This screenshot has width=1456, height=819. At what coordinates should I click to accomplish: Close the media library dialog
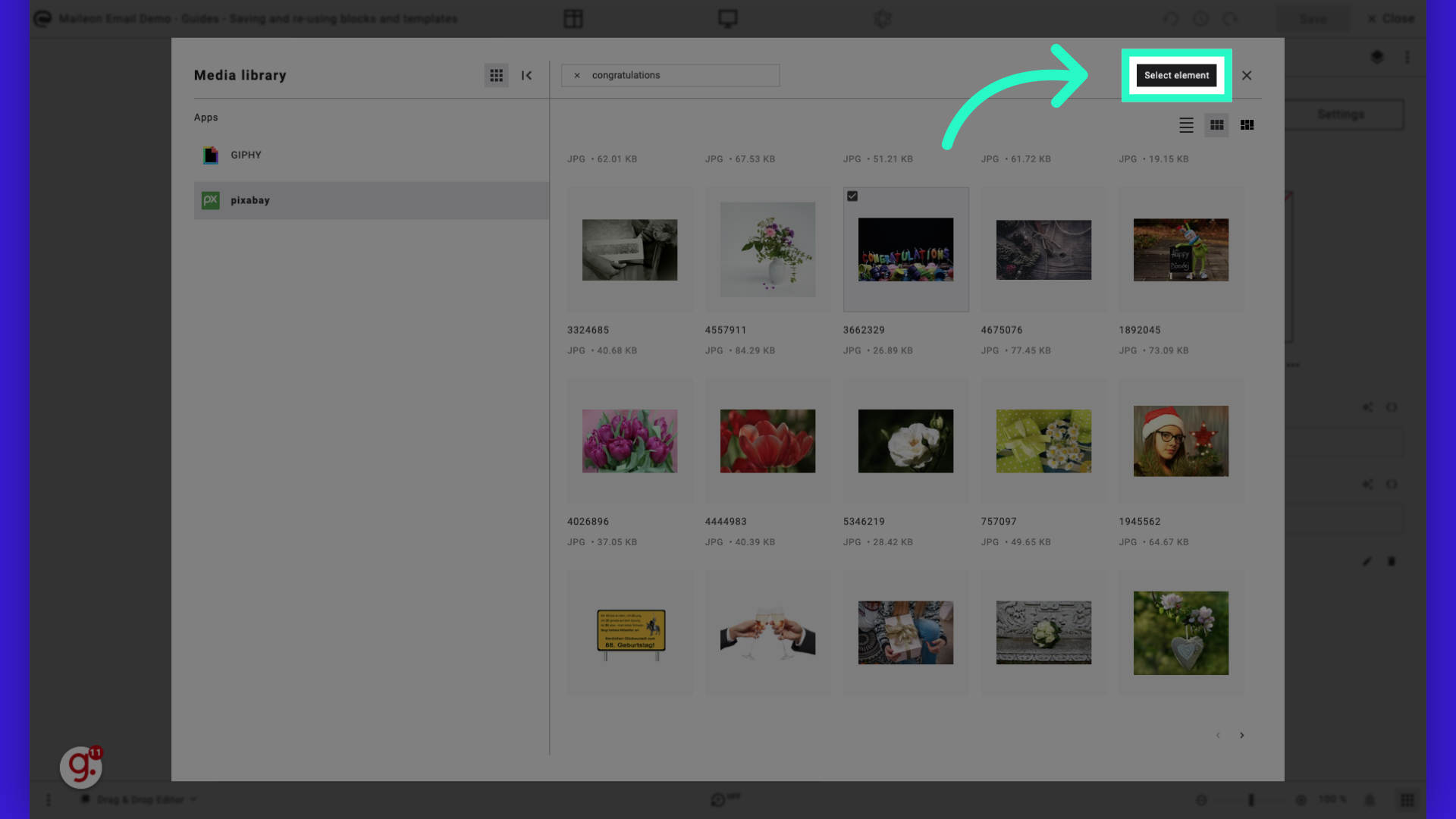point(1247,76)
